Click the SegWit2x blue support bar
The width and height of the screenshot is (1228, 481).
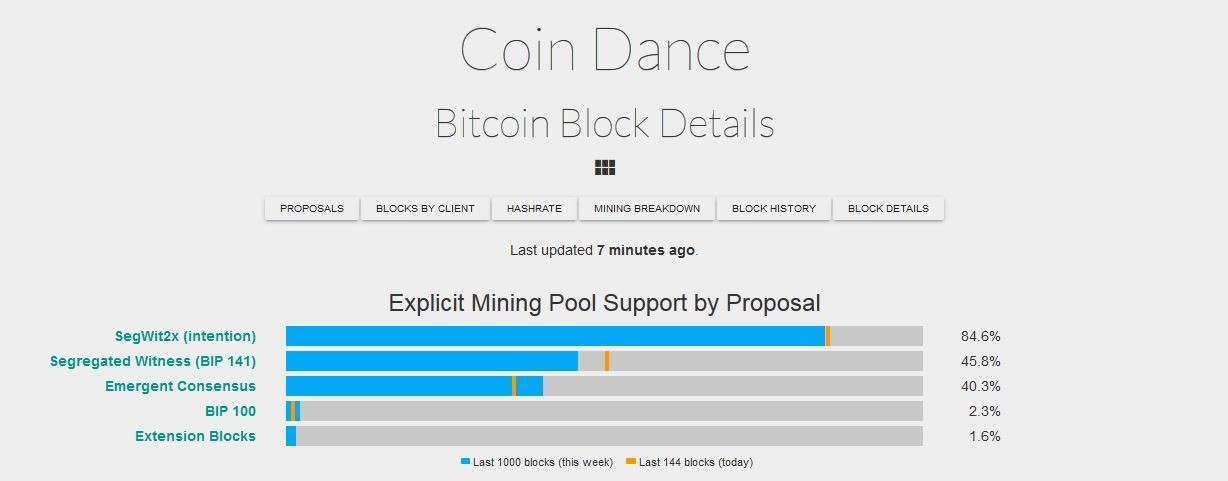[555, 336]
